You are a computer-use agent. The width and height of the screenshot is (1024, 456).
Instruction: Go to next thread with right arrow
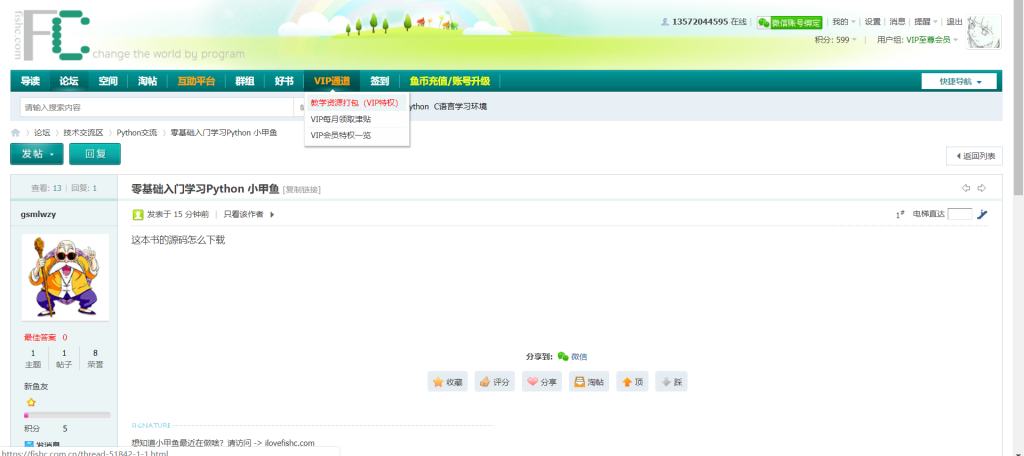(x=982, y=188)
